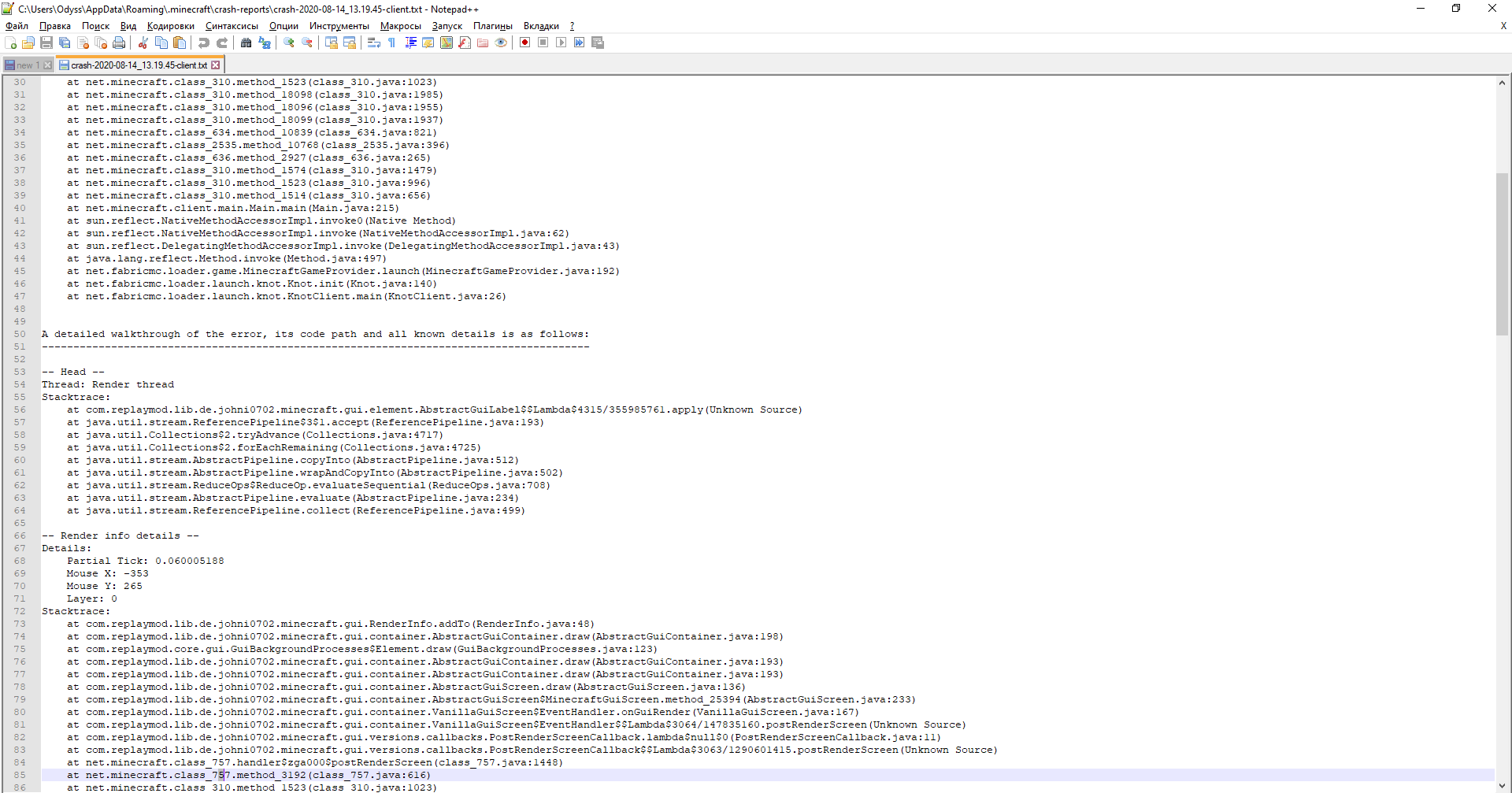The width and height of the screenshot is (1512, 793).
Task: Click the Close document toolbar icon
Action: (x=83, y=43)
